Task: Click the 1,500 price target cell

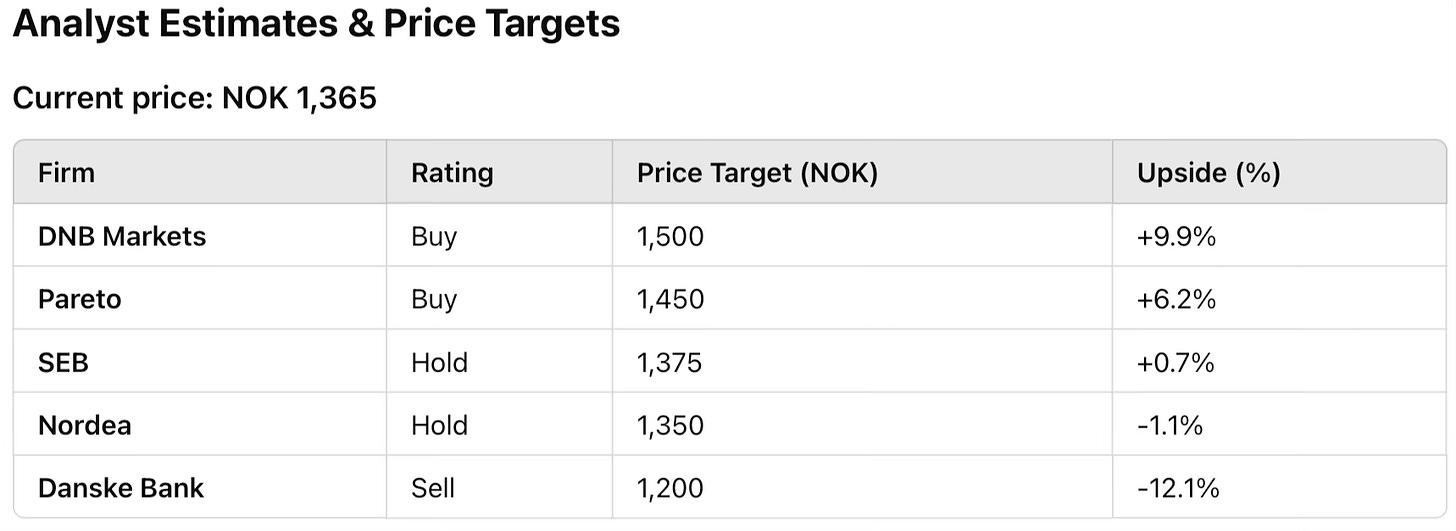Action: point(670,237)
